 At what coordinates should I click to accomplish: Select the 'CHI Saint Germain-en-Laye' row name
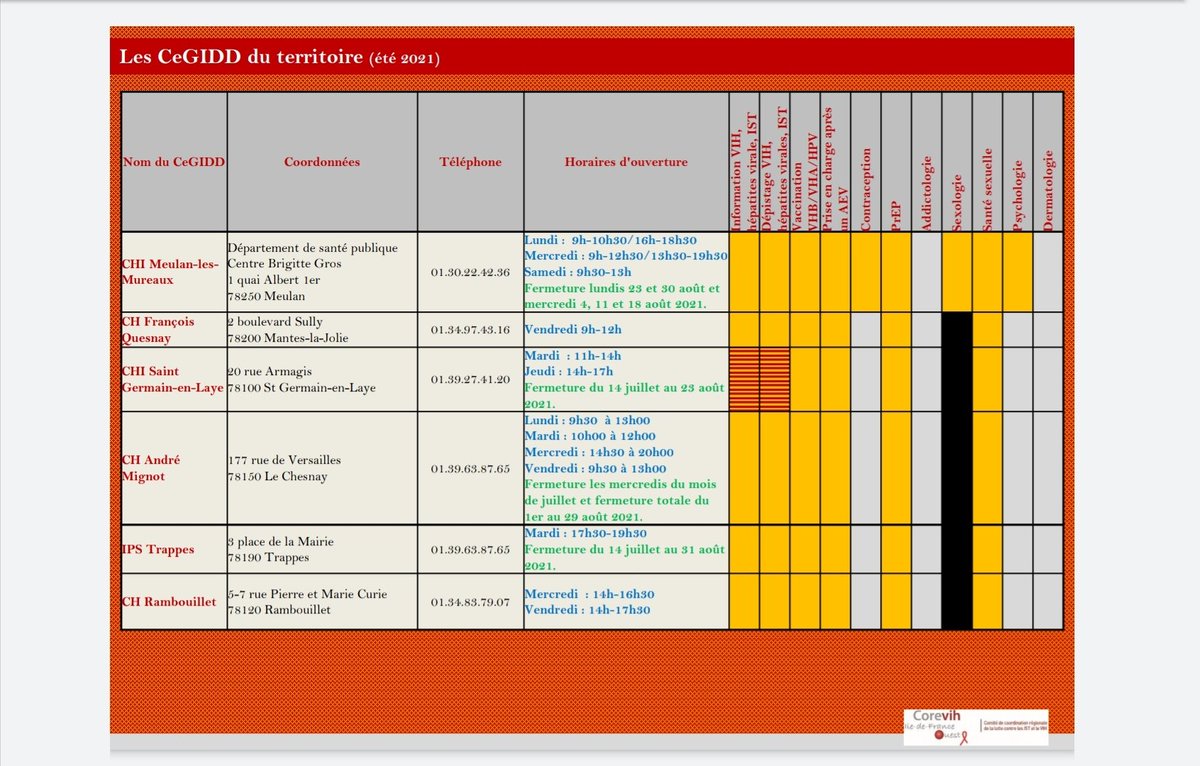coord(174,380)
